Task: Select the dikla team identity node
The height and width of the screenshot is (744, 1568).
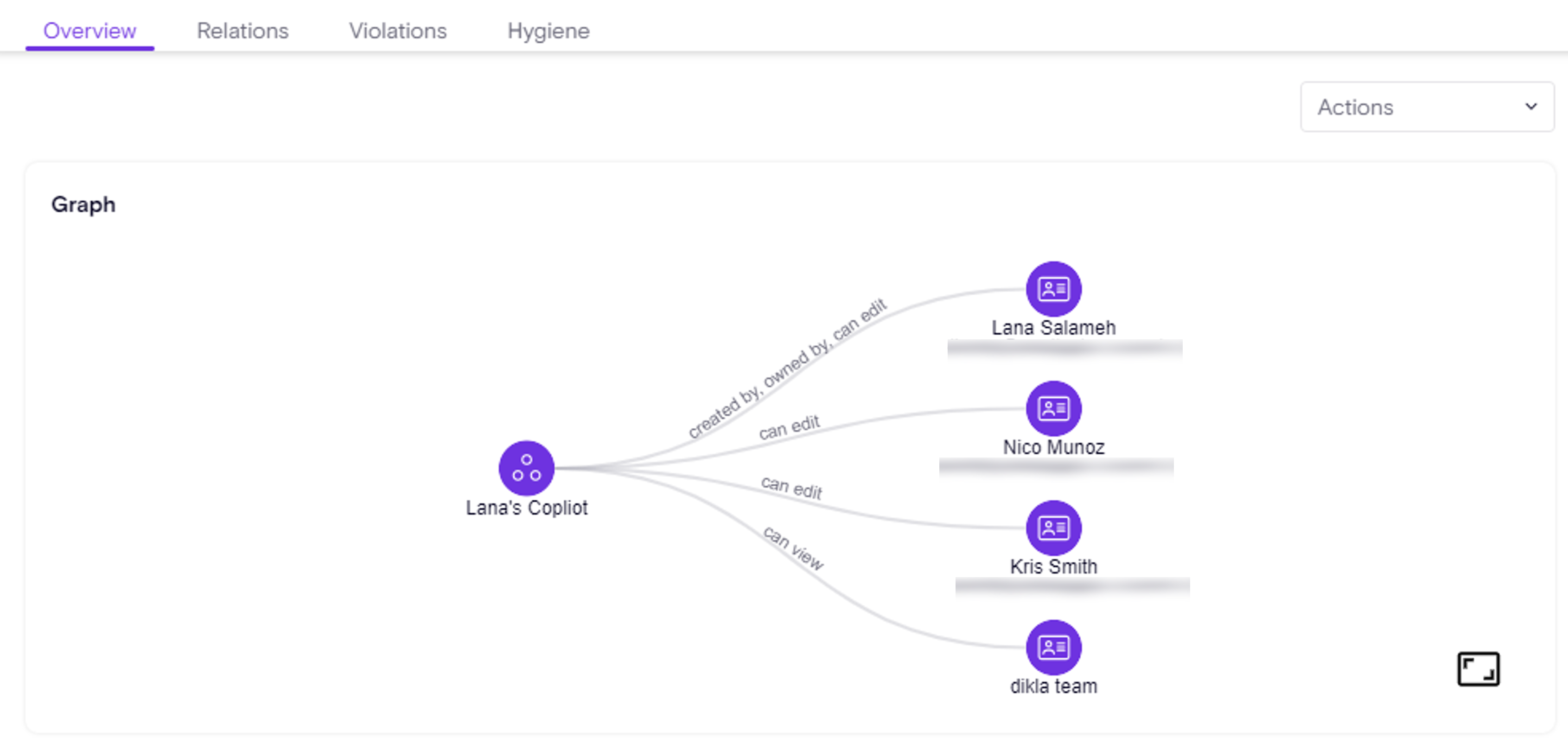Action: click(x=1053, y=647)
